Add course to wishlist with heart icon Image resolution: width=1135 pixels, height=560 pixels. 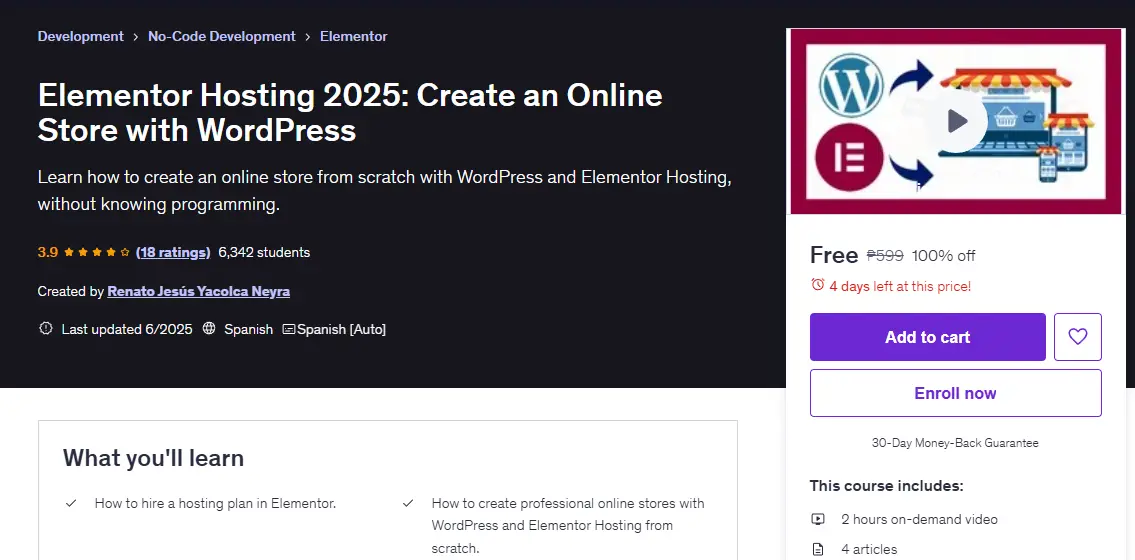(x=1078, y=336)
